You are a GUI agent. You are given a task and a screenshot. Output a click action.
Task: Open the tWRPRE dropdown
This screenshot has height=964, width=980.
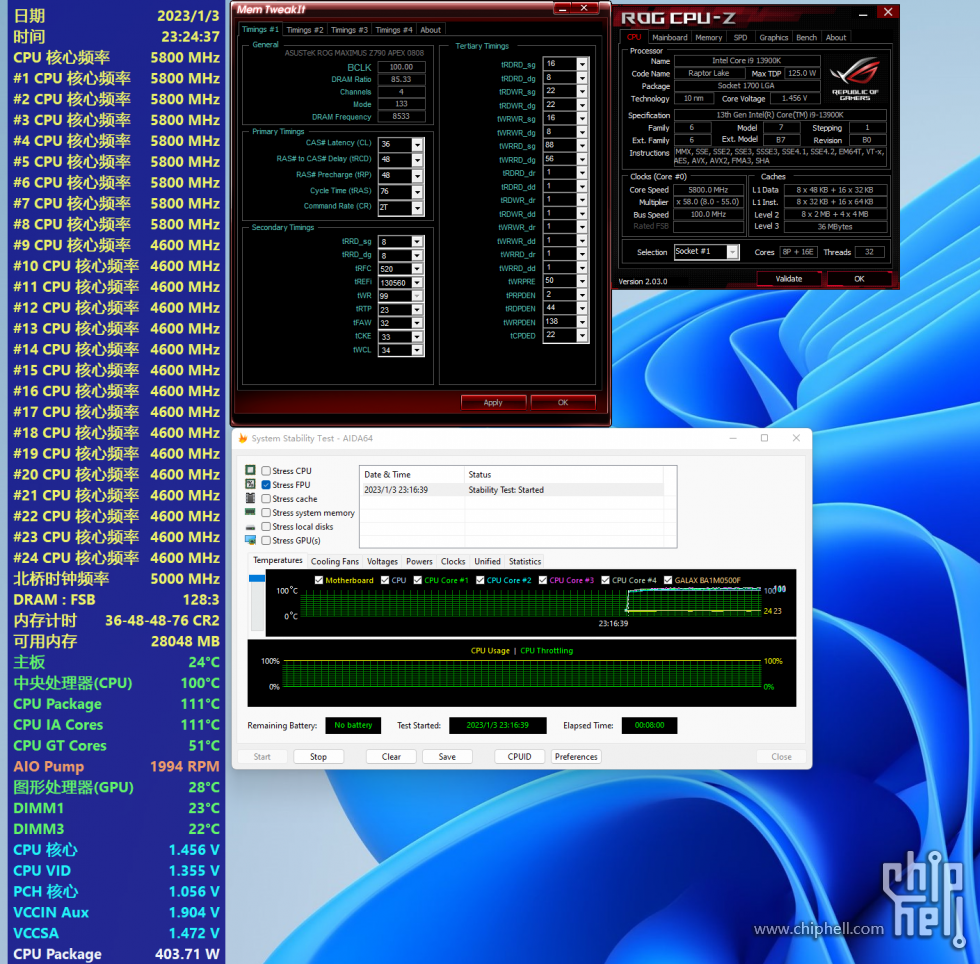point(582,281)
